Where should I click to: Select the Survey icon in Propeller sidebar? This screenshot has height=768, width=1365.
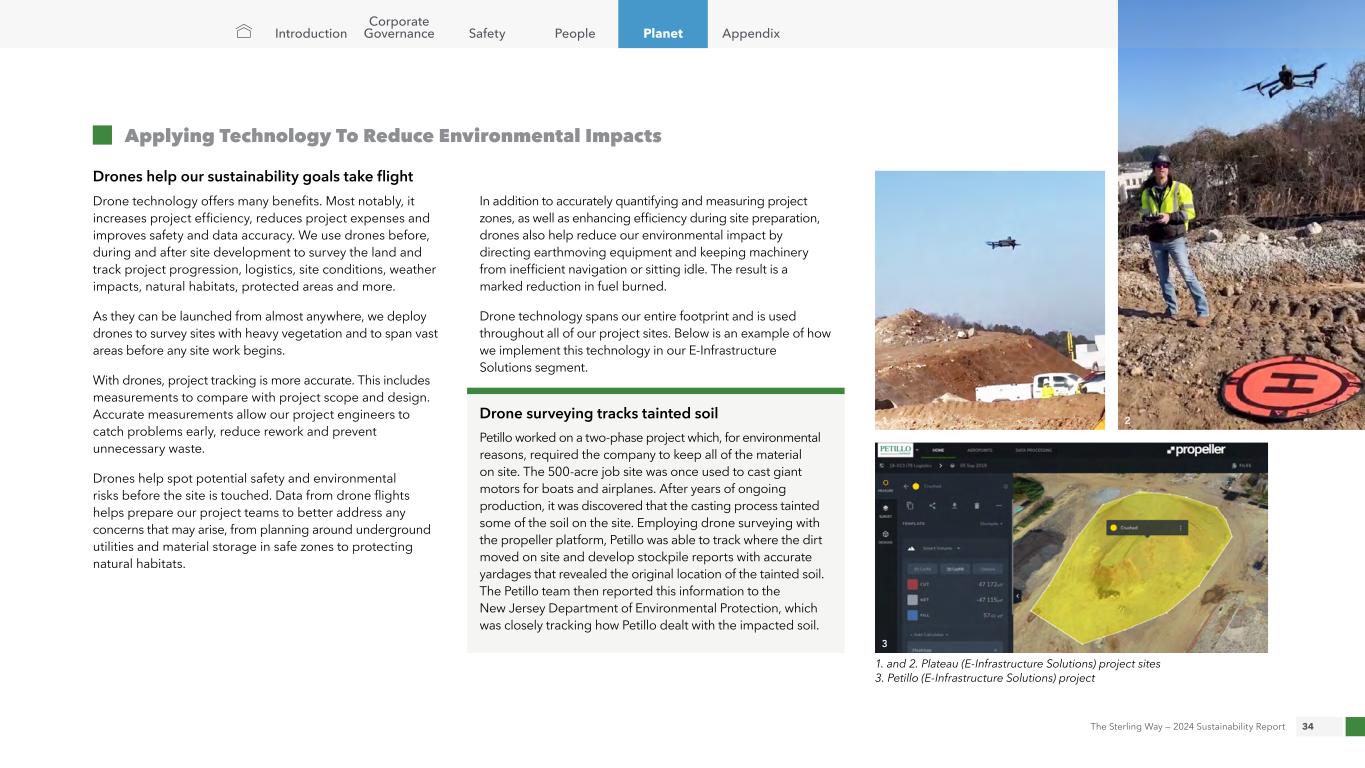(x=885, y=511)
